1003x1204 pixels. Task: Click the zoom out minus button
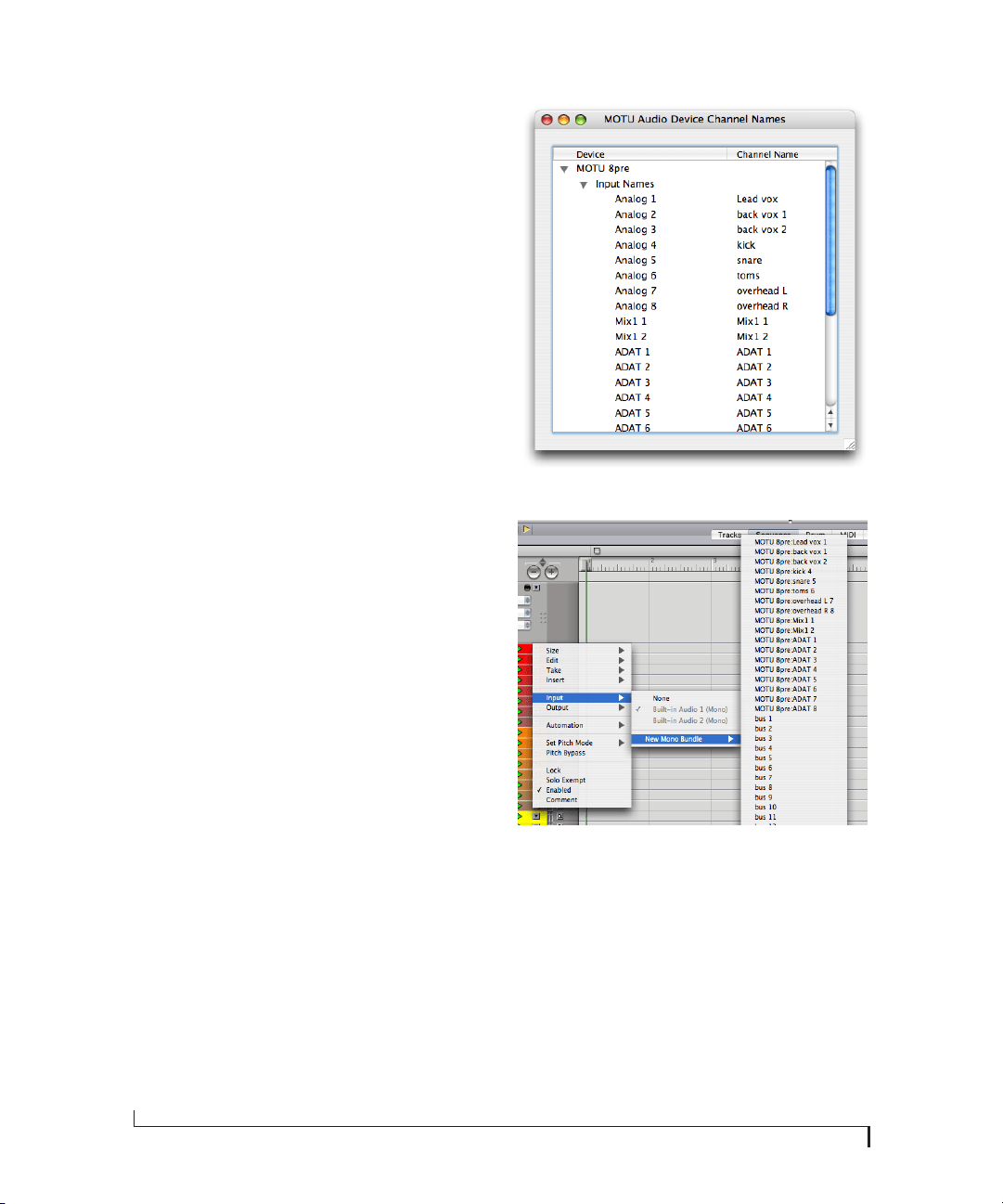[x=534, y=572]
